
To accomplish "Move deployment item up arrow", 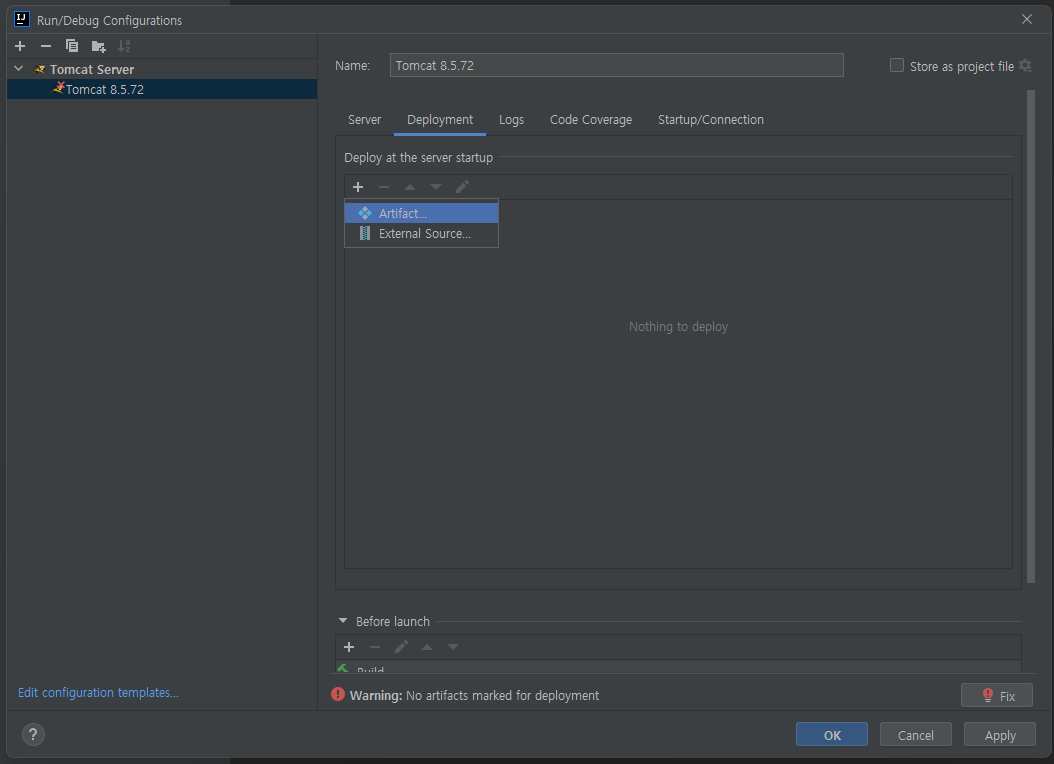I will coord(409,187).
